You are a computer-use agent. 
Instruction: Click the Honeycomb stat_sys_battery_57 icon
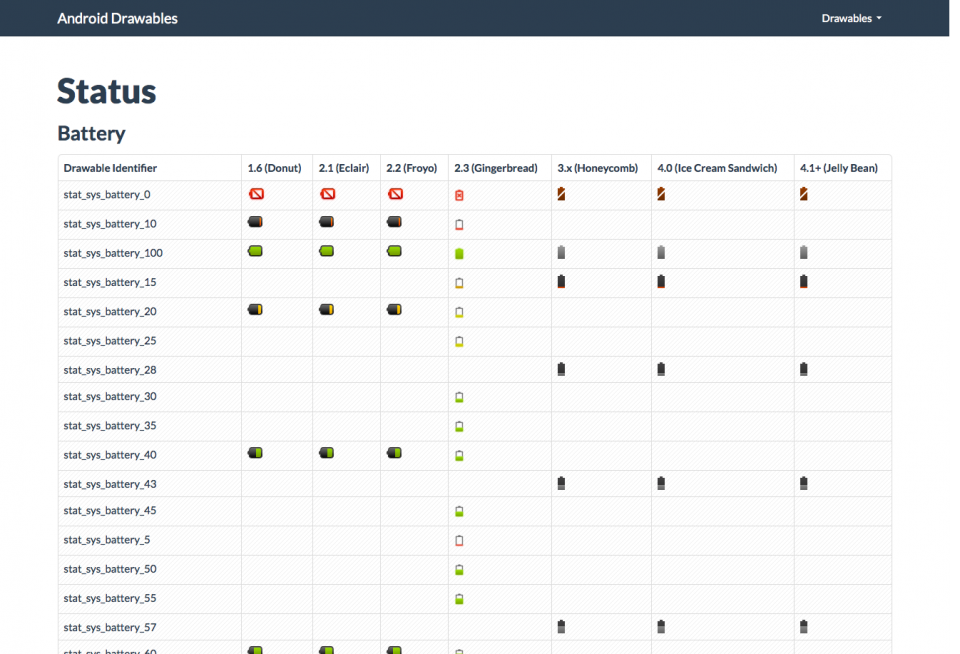[561, 626]
